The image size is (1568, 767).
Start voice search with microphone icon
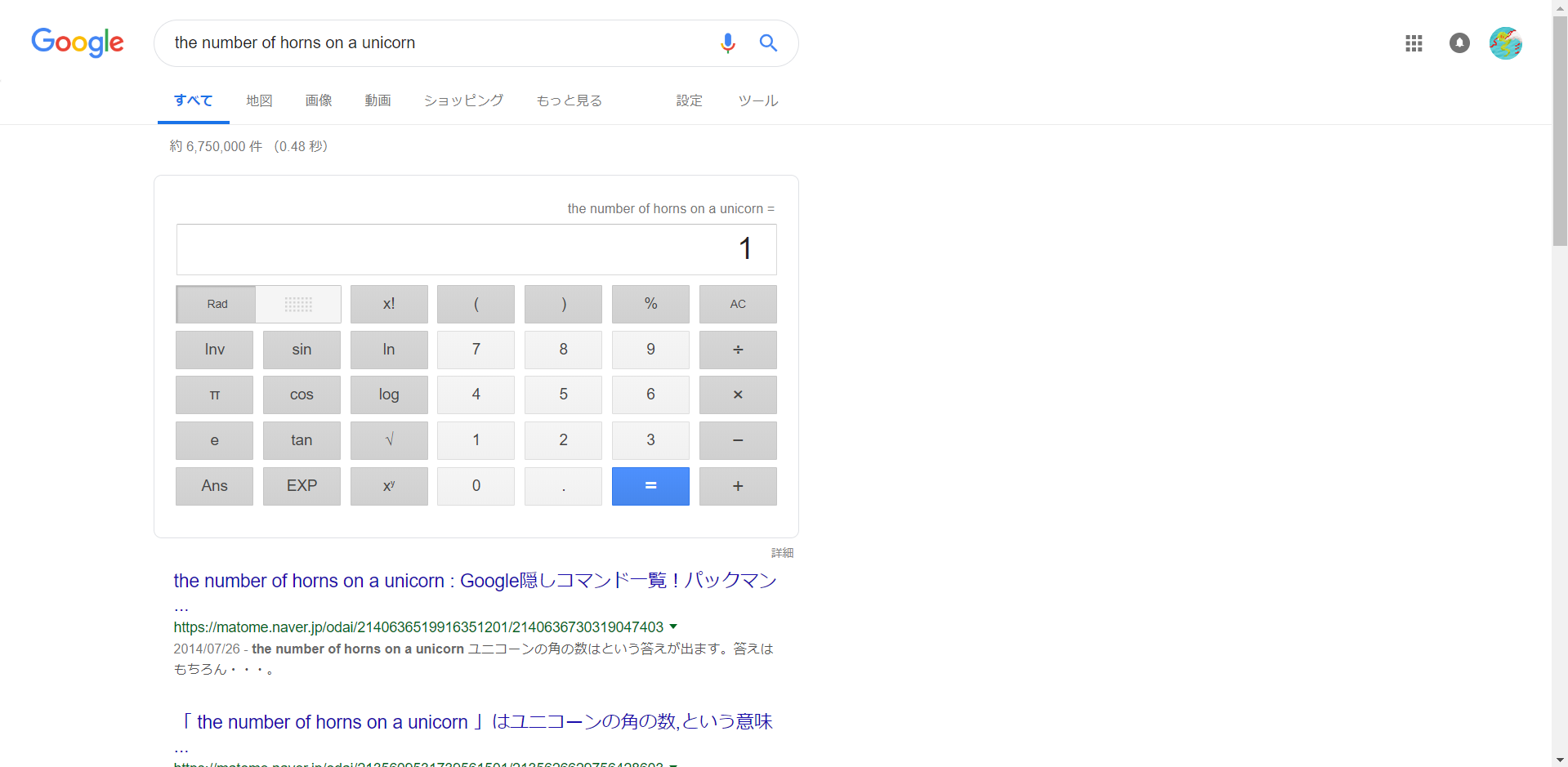coord(727,42)
